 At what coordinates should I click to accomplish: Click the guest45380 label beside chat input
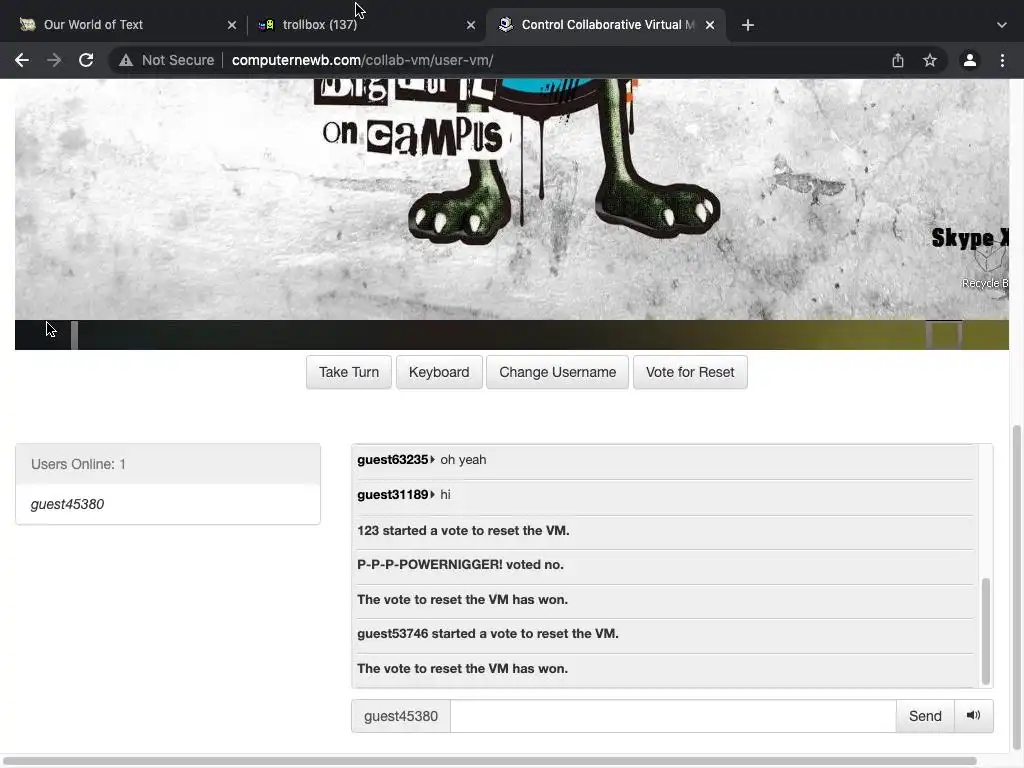point(401,716)
